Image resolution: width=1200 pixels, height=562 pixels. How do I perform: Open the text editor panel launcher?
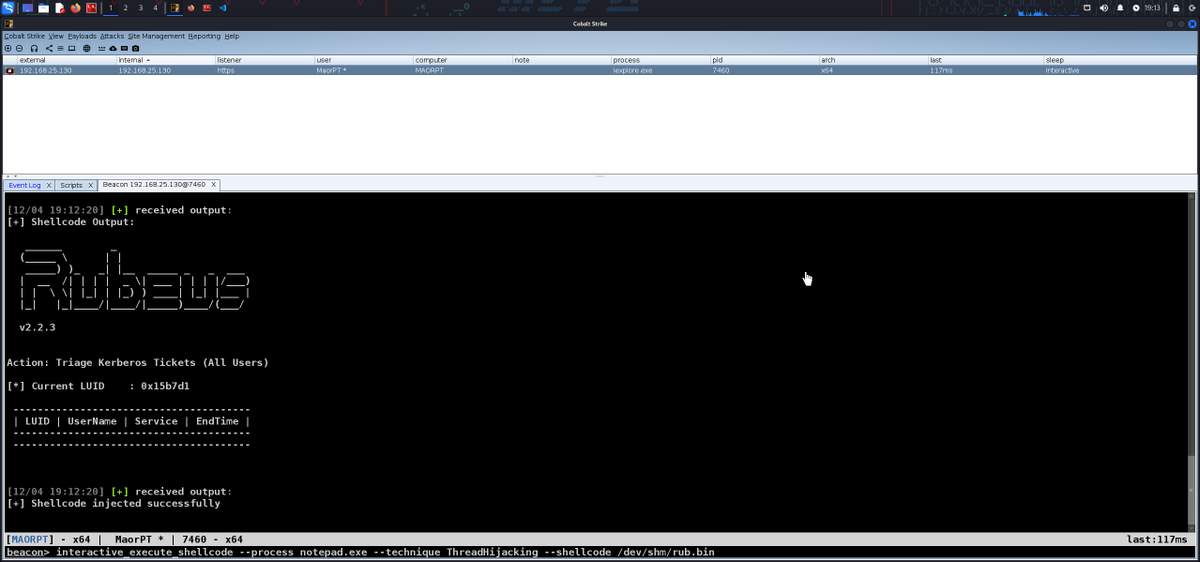60,8
